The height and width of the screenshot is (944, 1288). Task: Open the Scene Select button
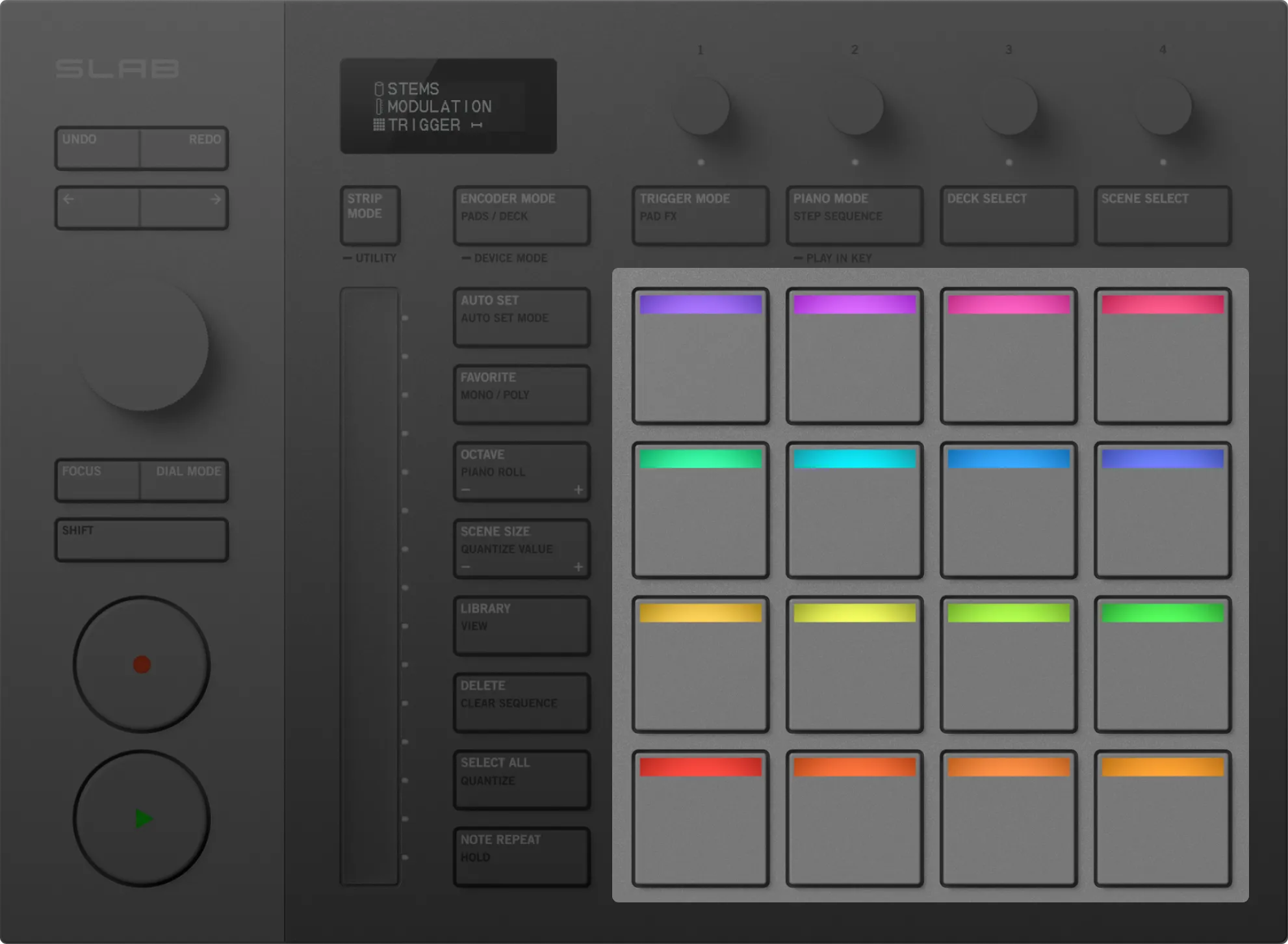1162,215
